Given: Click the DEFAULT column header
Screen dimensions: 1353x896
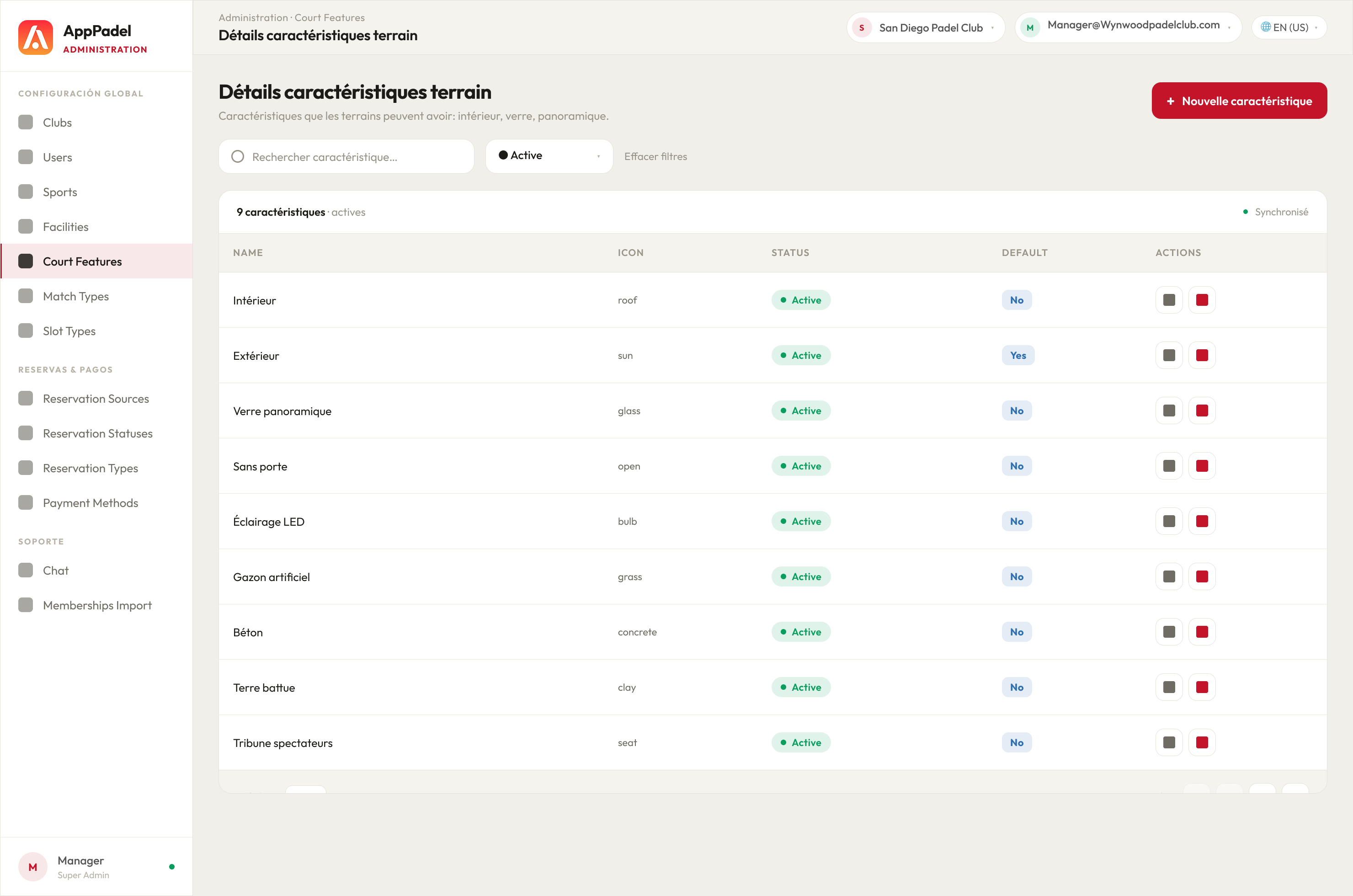Looking at the screenshot, I should [1024, 252].
